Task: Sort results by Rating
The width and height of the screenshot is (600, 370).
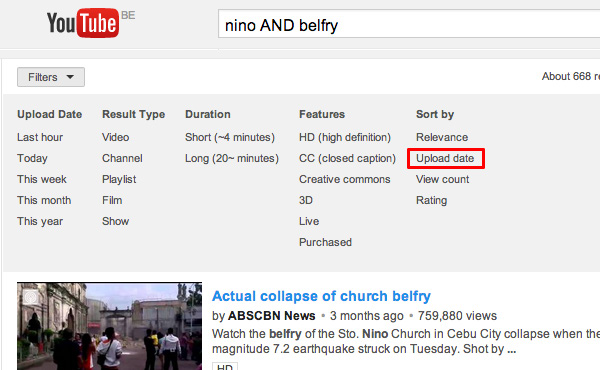Action: point(431,200)
